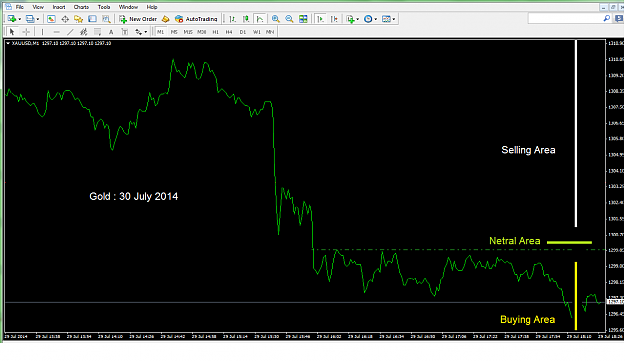Open the Insert menu
The image size is (625, 361).
pos(59,7)
